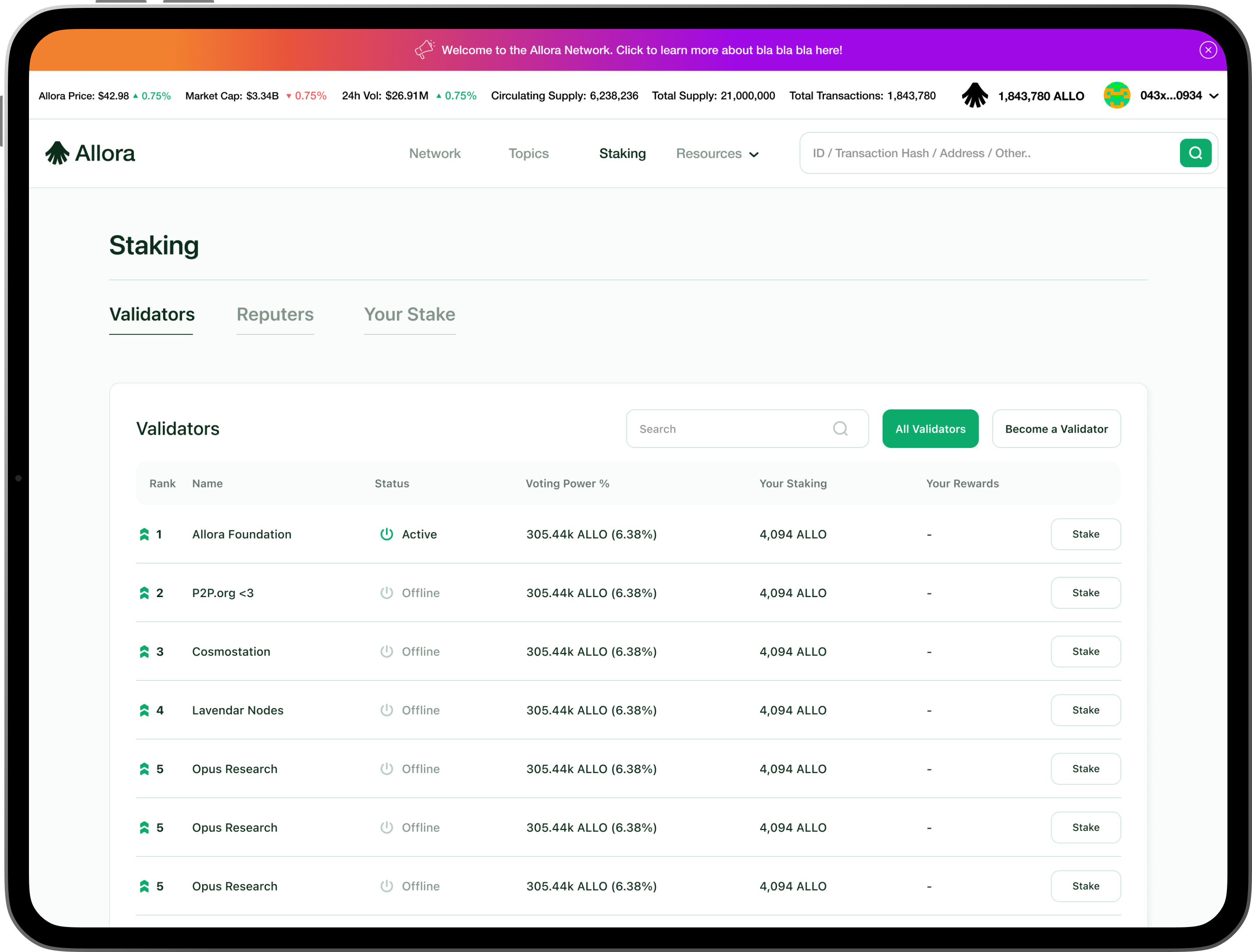Close the welcome announcement banner
This screenshot has height=952, width=1252.
[1208, 50]
